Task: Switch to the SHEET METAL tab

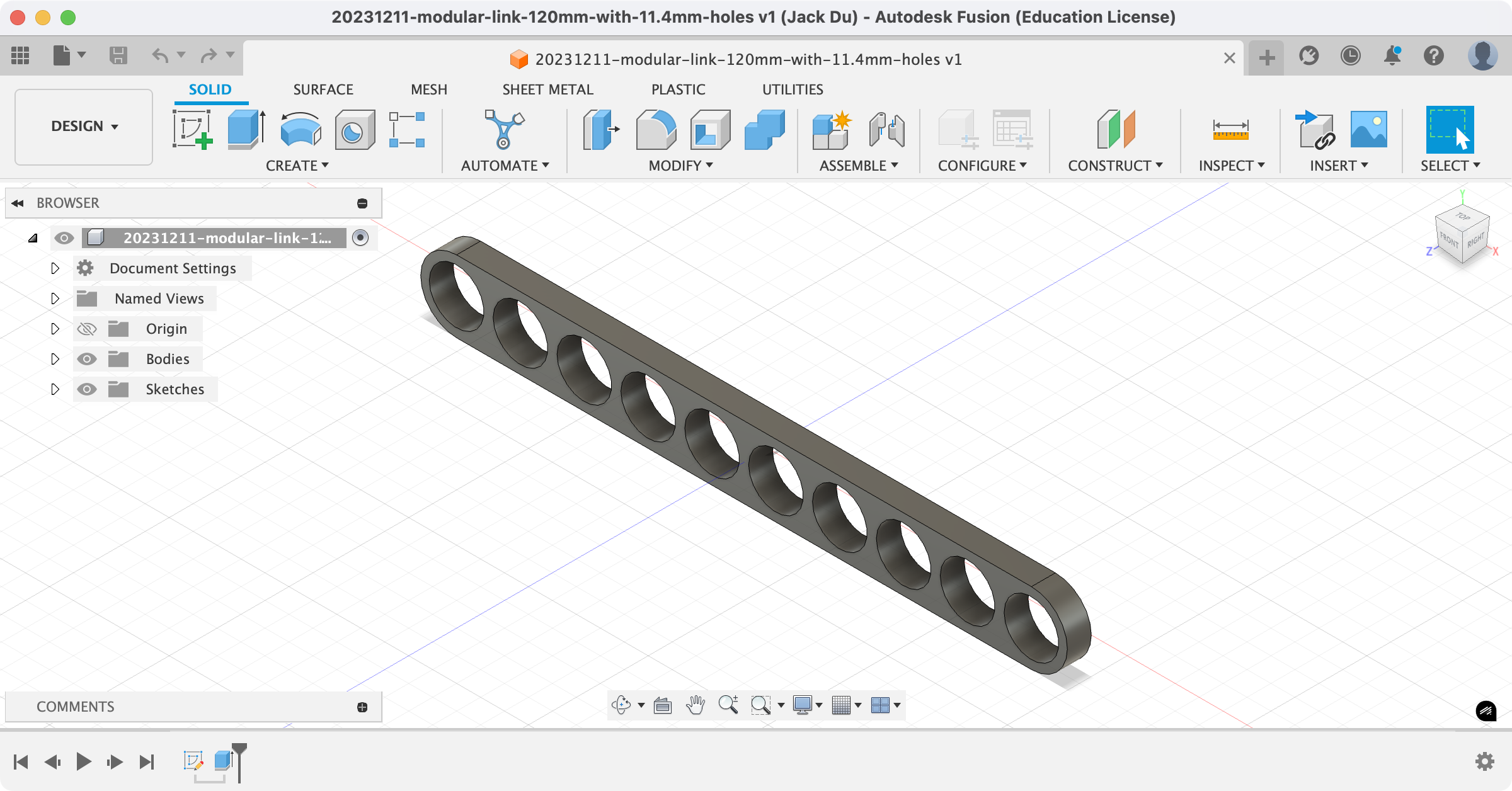Action: pos(547,89)
